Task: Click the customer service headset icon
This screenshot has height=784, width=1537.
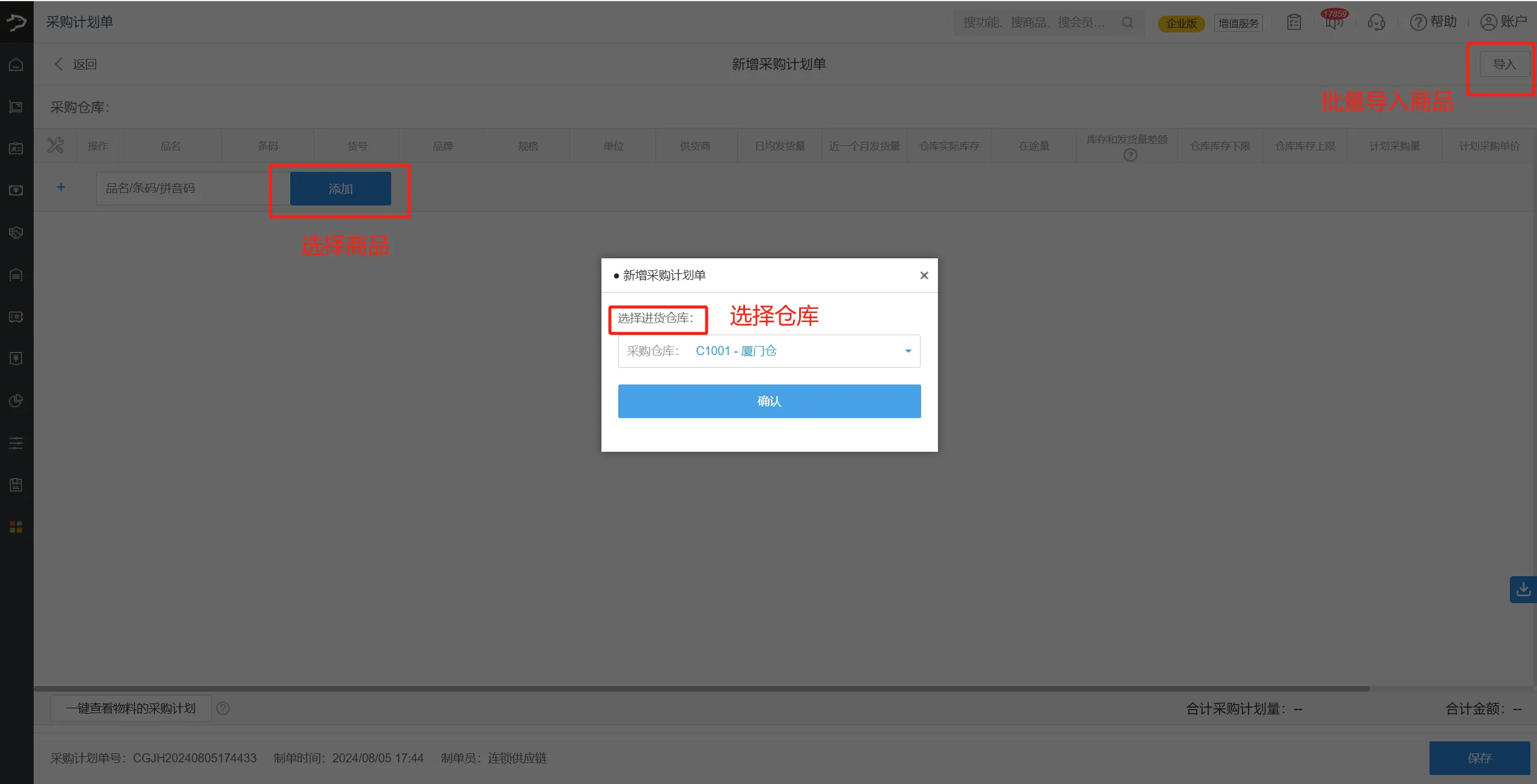Action: click(x=1376, y=22)
